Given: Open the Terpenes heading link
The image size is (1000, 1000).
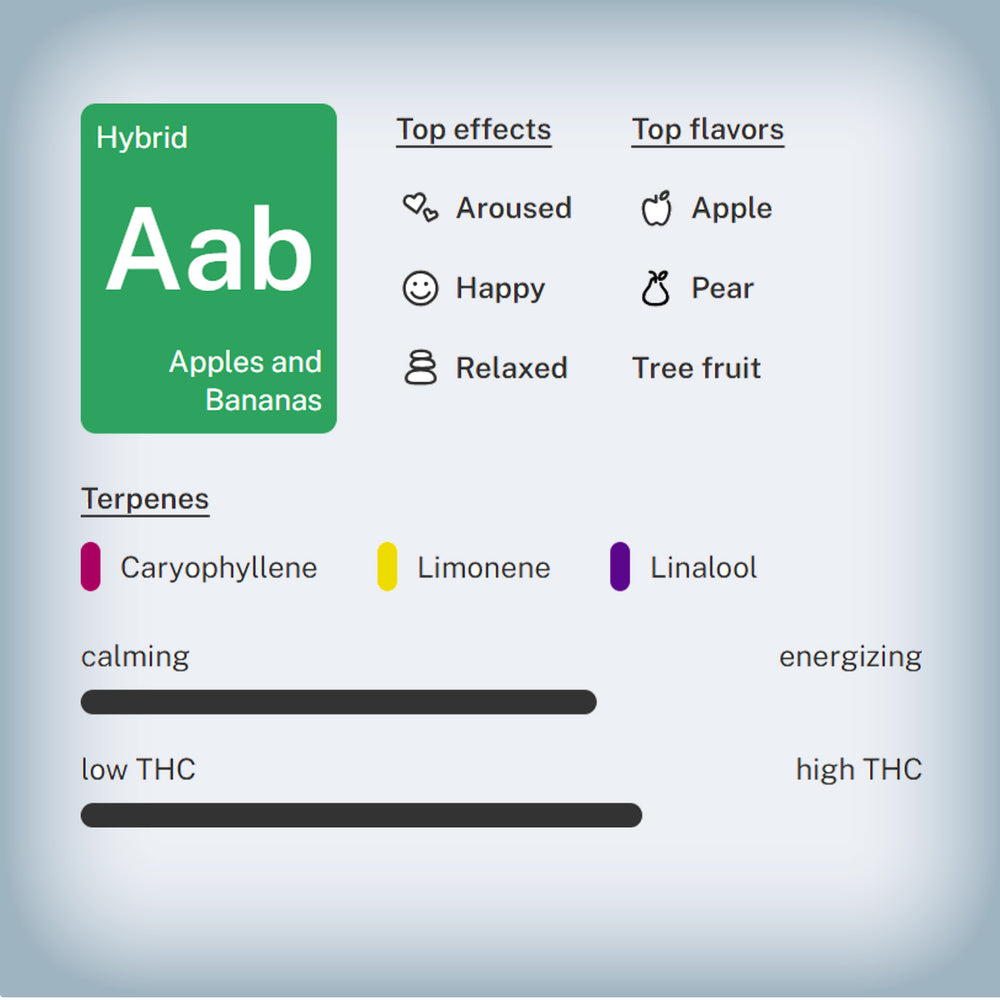Looking at the screenshot, I should [x=145, y=499].
